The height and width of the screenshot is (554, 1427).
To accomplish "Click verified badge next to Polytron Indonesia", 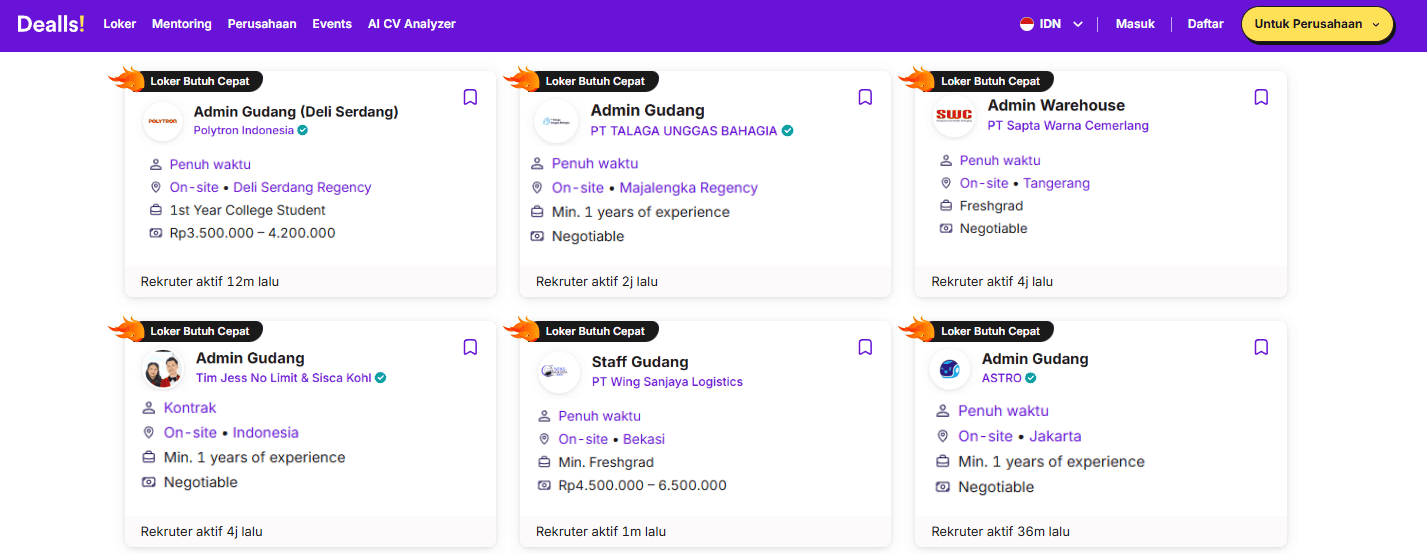I will tap(302, 130).
